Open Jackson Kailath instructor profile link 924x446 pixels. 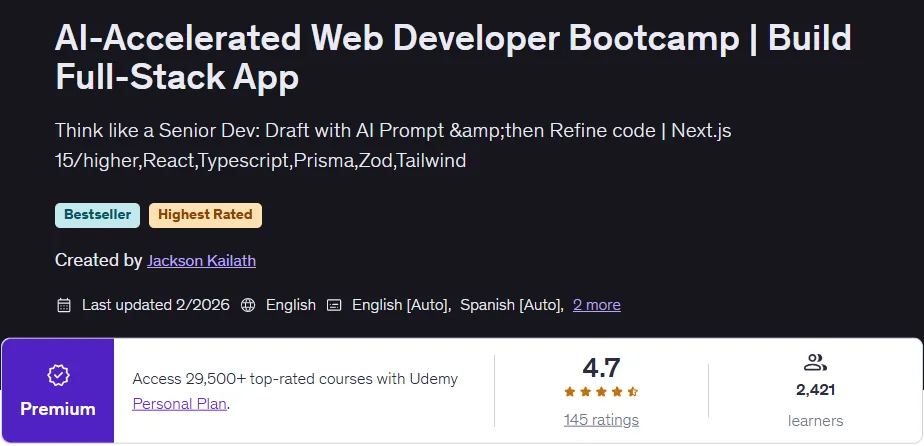click(x=201, y=260)
